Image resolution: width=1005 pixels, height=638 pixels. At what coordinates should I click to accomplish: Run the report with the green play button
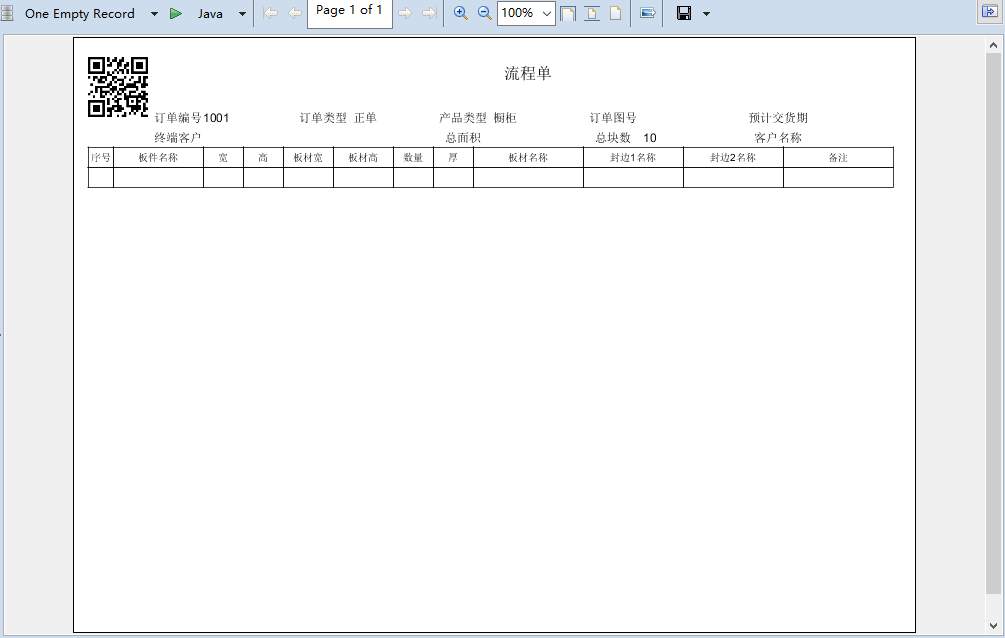click(x=176, y=13)
